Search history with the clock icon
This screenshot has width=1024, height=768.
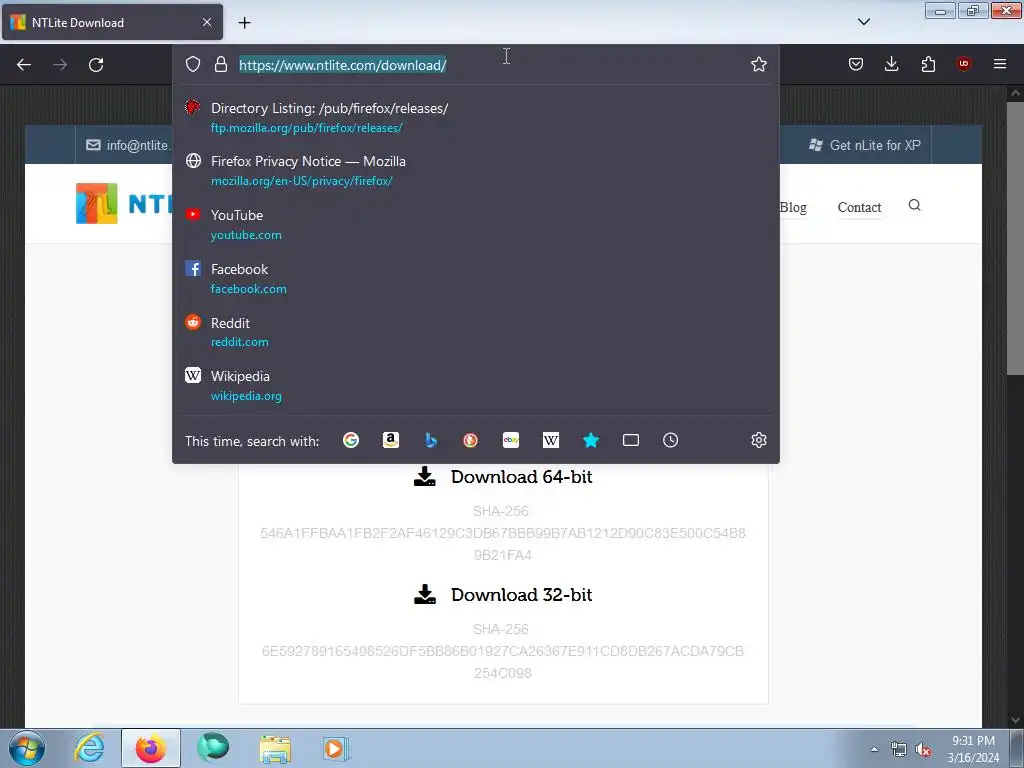pos(671,440)
